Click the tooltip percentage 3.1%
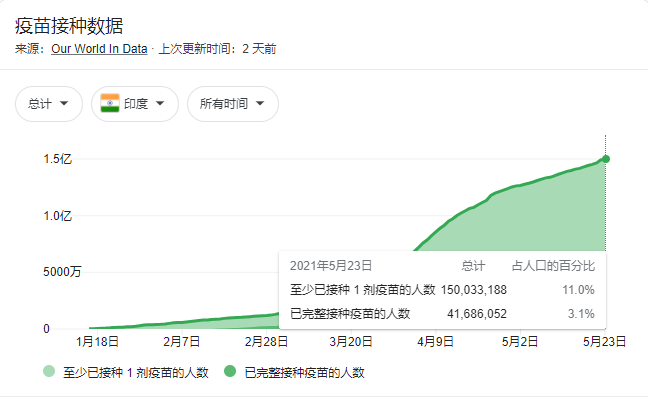Screen dimensions: 648x399 coord(581,314)
